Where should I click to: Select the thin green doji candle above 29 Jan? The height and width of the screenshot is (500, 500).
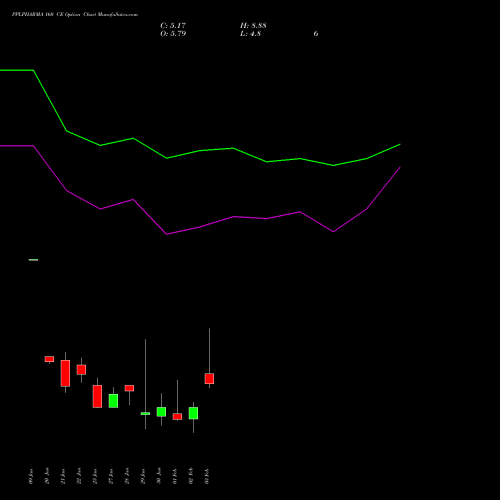click(x=145, y=413)
